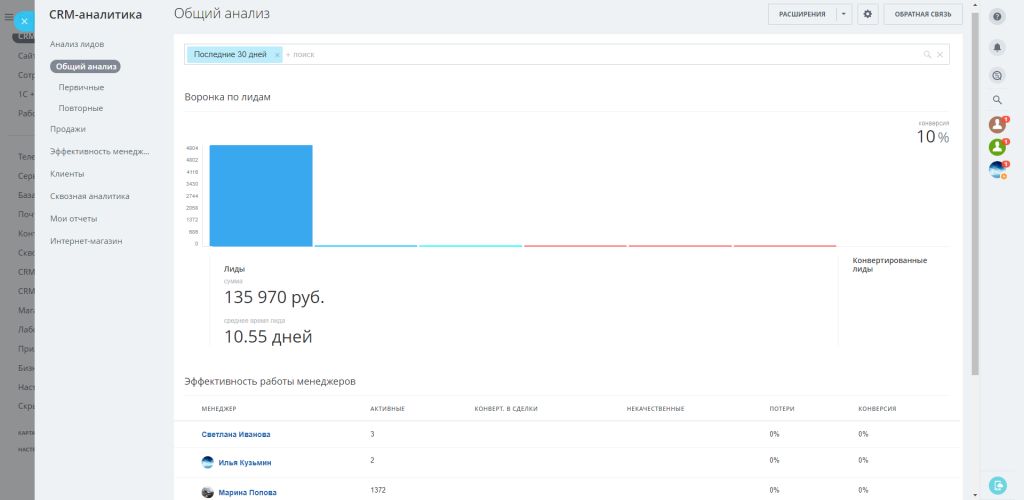Click into the filter search input field
Screen dimensions: 1024x500
coord(601,55)
